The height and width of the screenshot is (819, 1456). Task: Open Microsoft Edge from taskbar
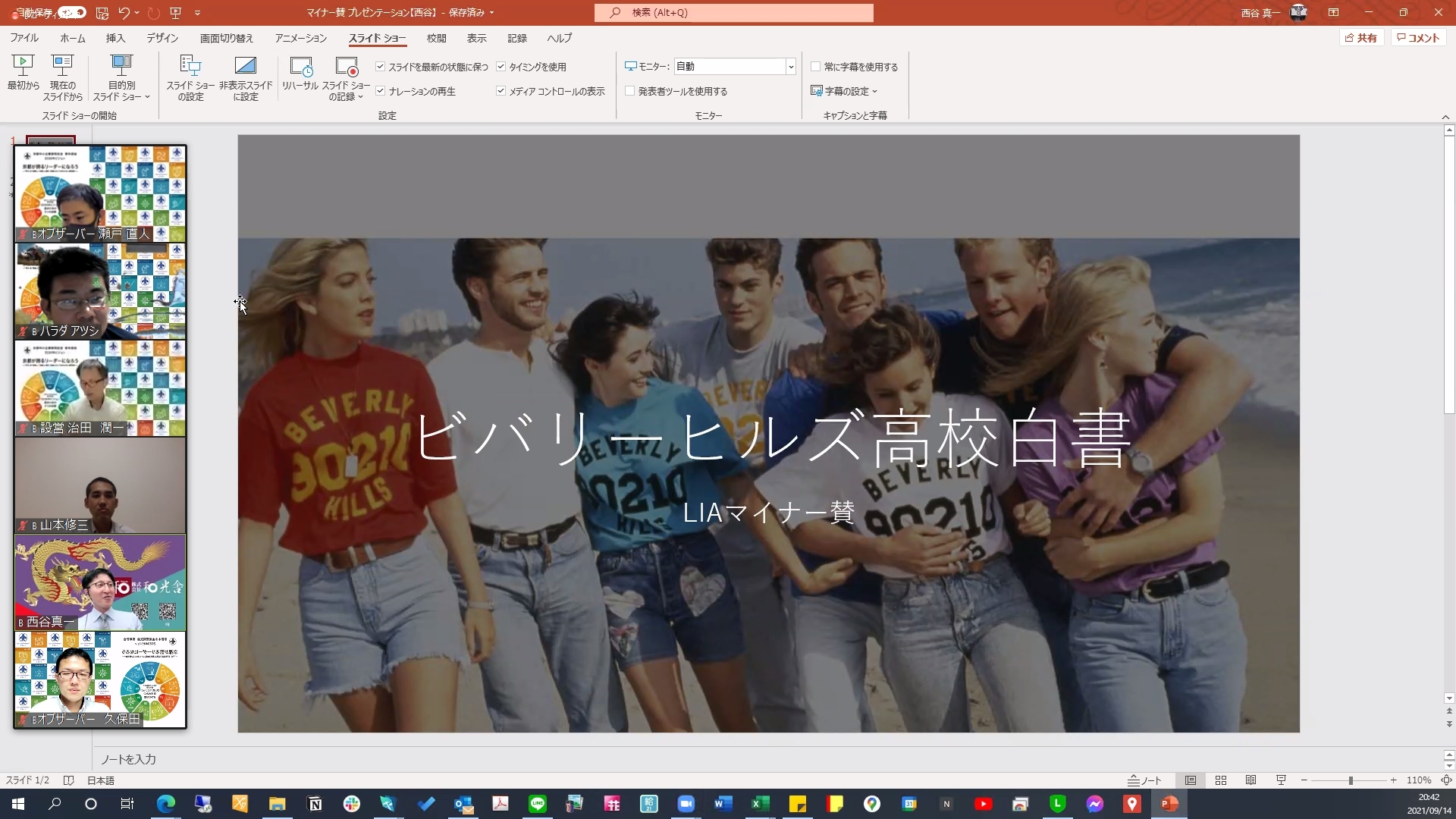click(x=166, y=804)
